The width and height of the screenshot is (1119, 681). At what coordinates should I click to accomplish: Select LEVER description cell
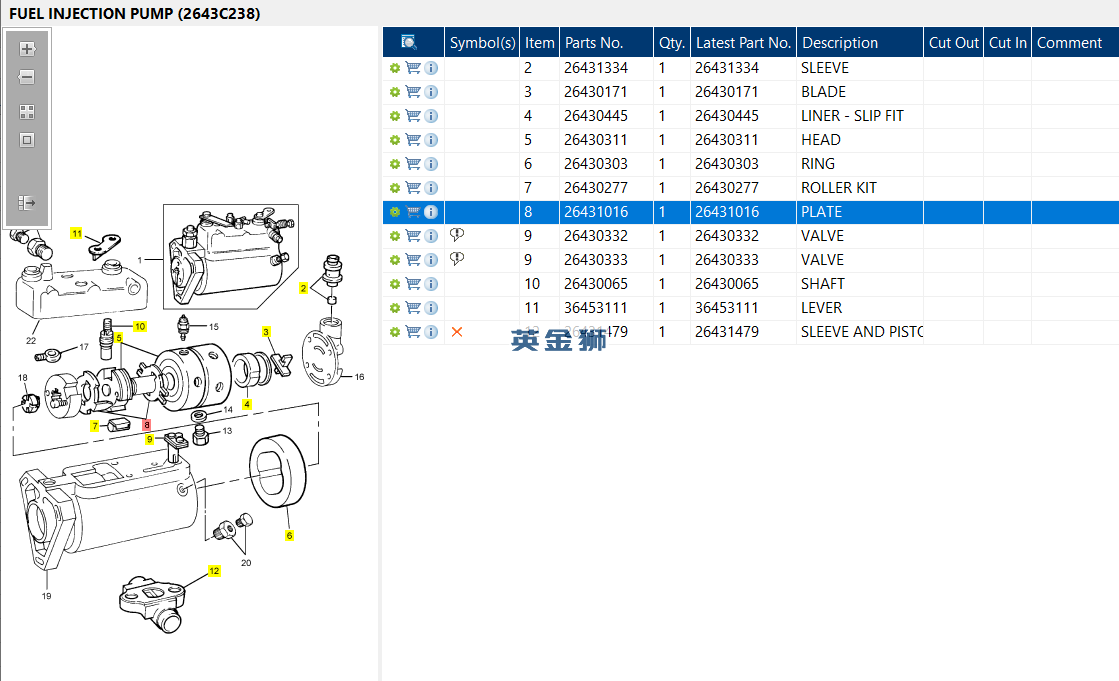[860, 308]
